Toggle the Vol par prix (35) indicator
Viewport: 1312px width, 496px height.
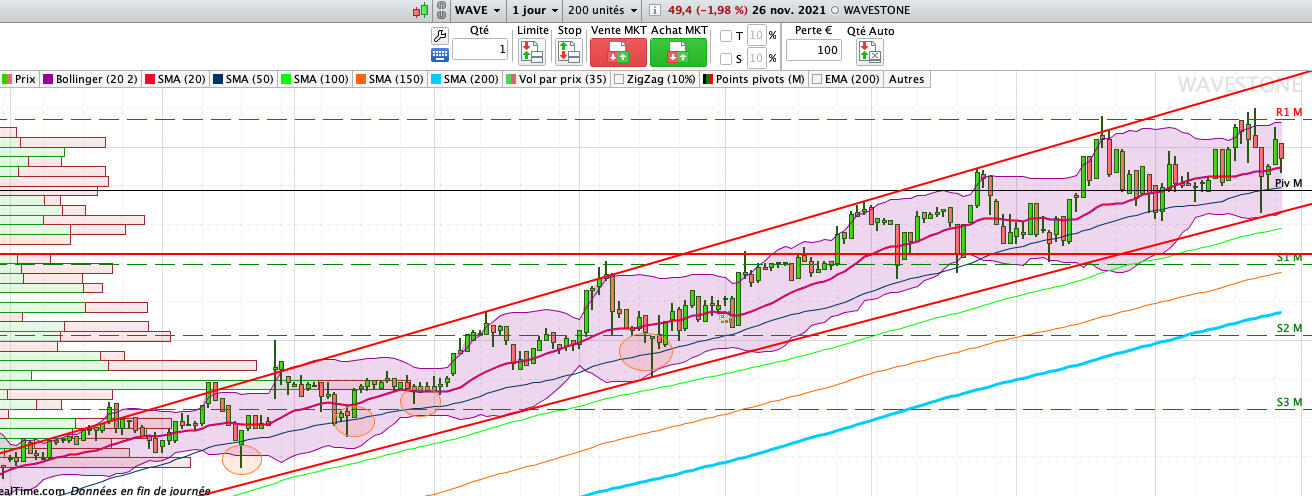[557, 79]
